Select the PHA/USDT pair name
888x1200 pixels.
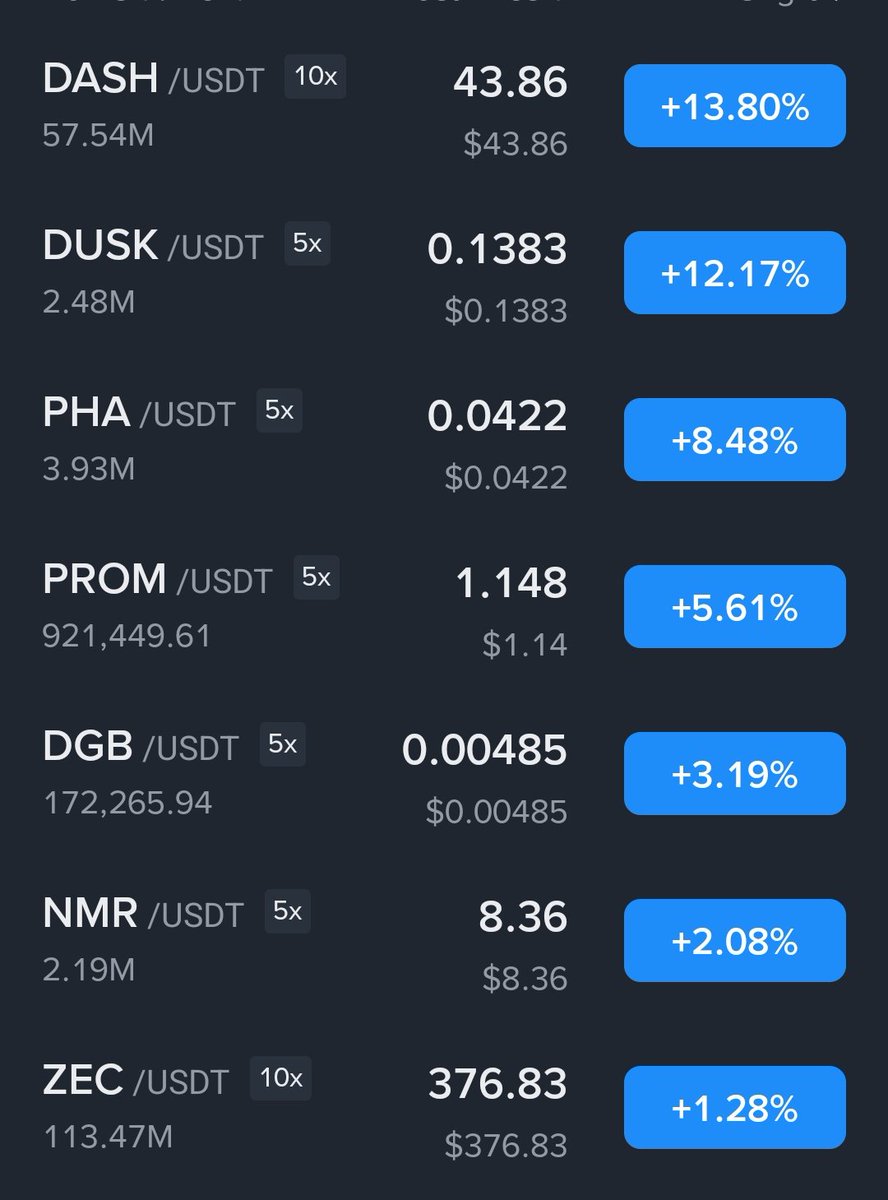pyautogui.click(x=138, y=413)
